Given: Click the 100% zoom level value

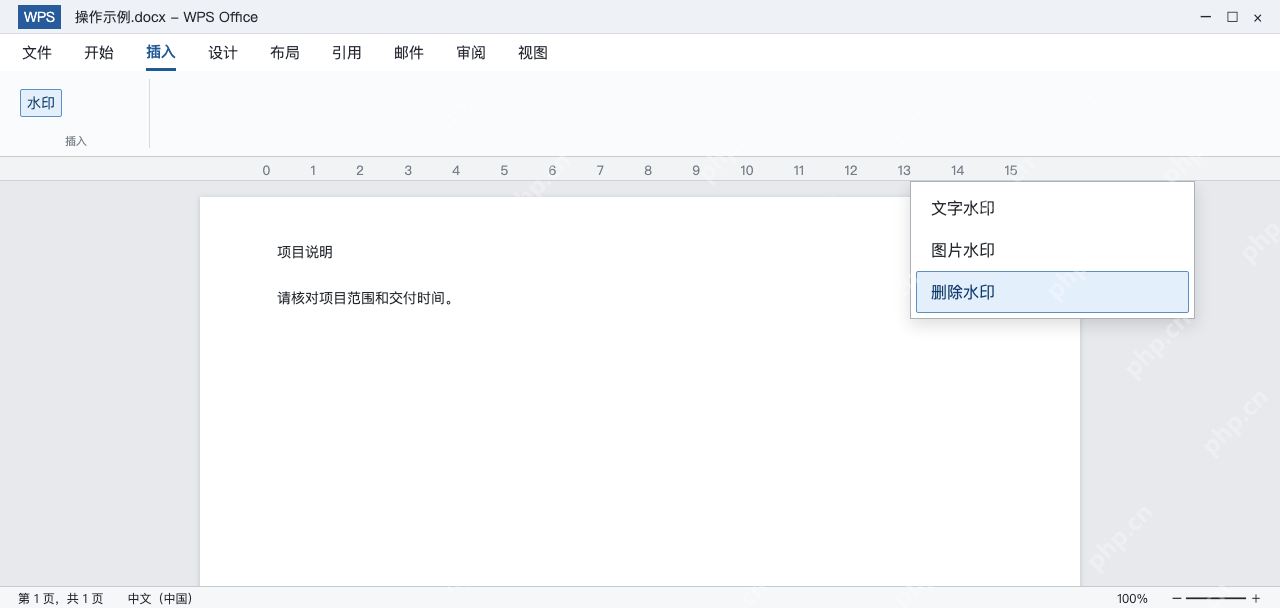Looking at the screenshot, I should tap(1133, 598).
